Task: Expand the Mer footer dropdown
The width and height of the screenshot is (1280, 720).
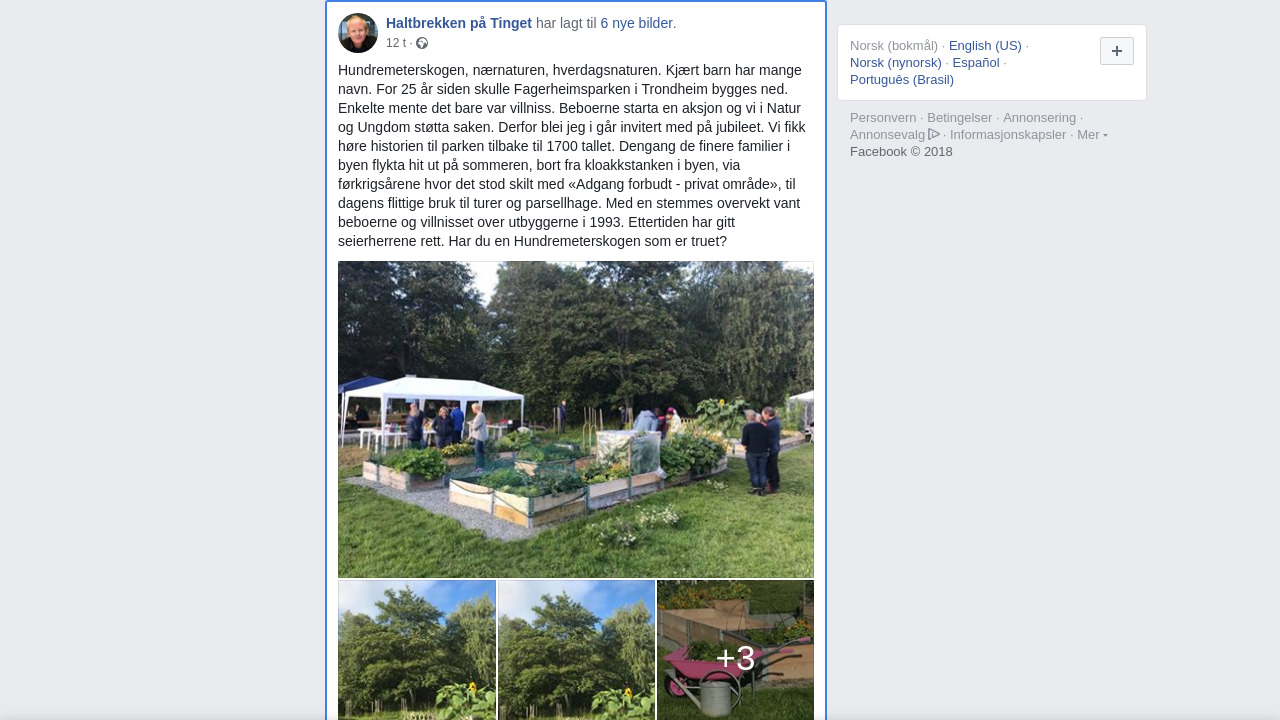Action: (1092, 134)
